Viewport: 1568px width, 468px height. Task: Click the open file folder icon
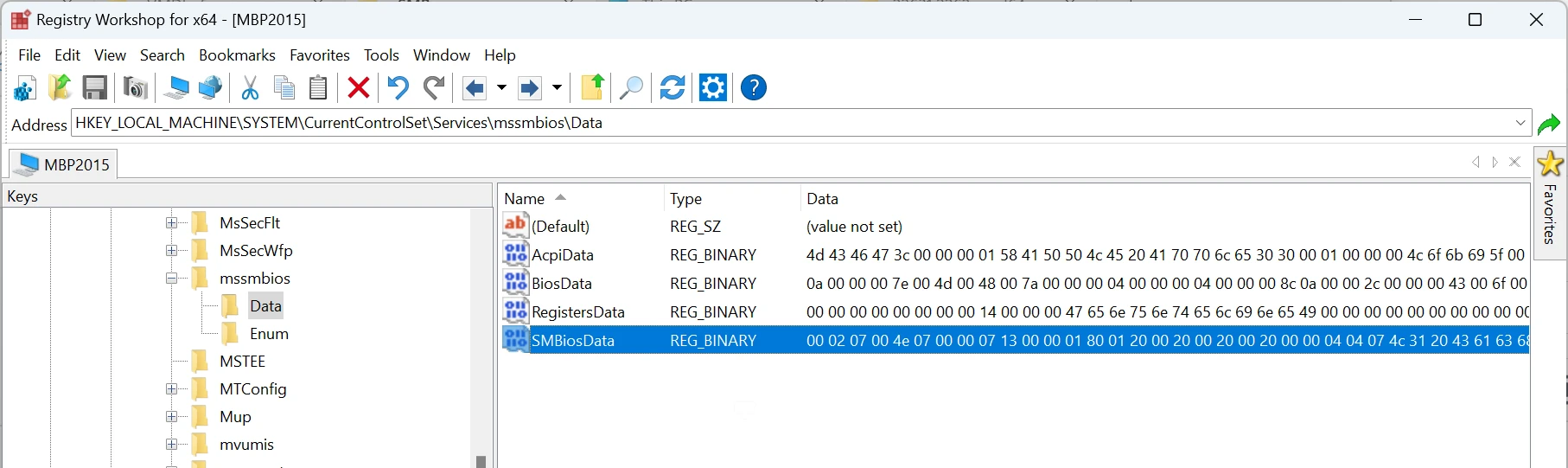click(60, 87)
